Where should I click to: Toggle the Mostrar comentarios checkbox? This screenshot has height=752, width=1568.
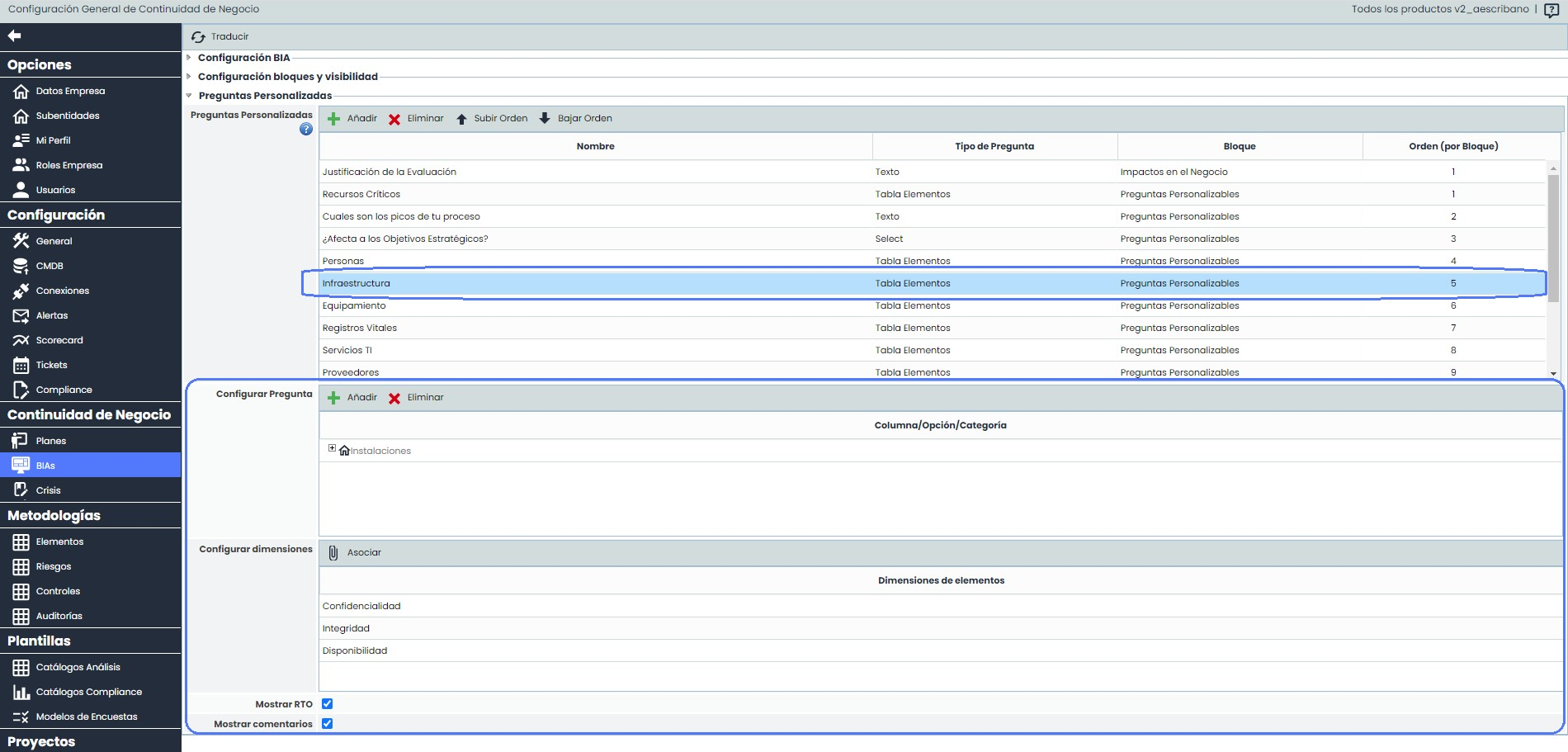click(x=328, y=724)
